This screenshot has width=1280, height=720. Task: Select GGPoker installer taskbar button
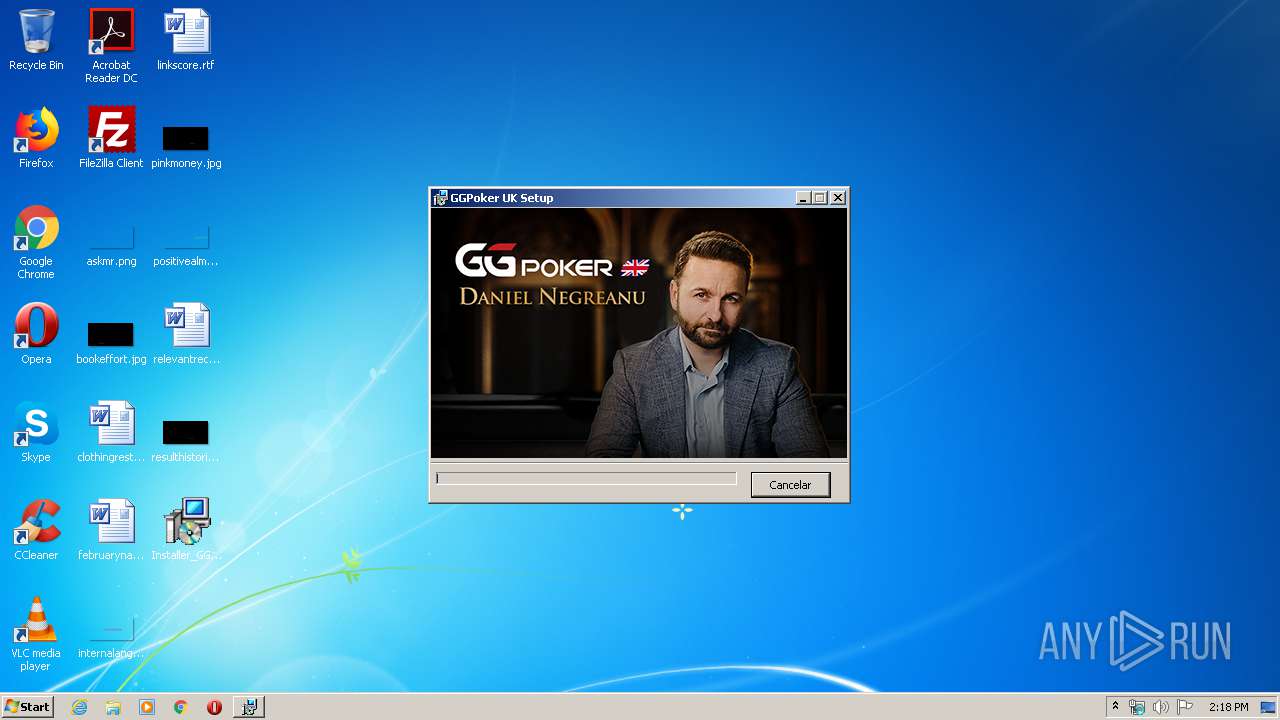(x=249, y=707)
